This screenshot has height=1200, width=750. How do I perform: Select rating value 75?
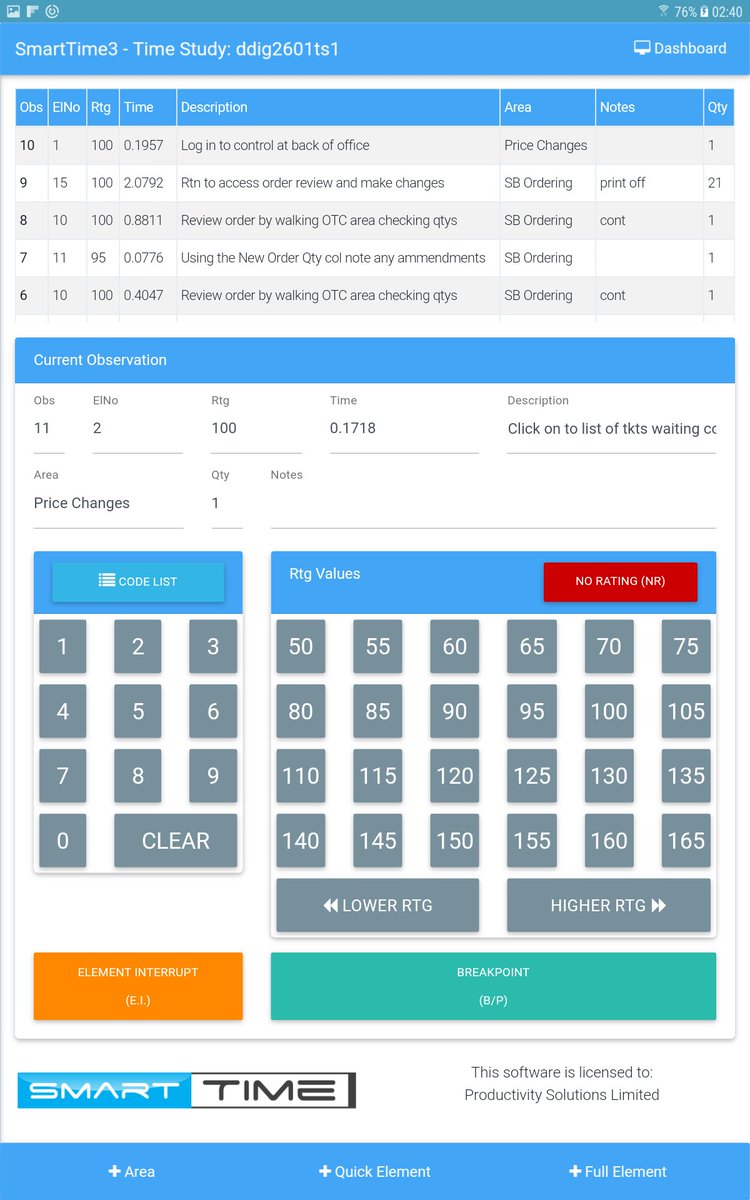686,646
